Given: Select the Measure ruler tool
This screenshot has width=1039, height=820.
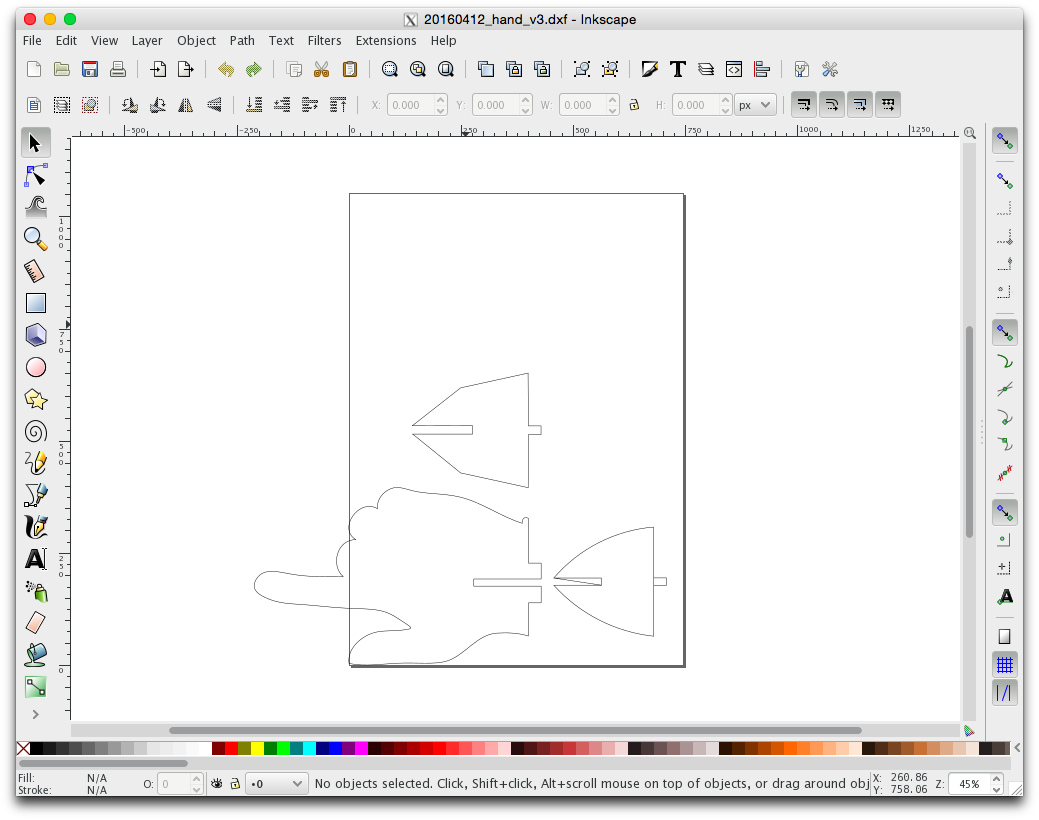Looking at the screenshot, I should (x=35, y=271).
